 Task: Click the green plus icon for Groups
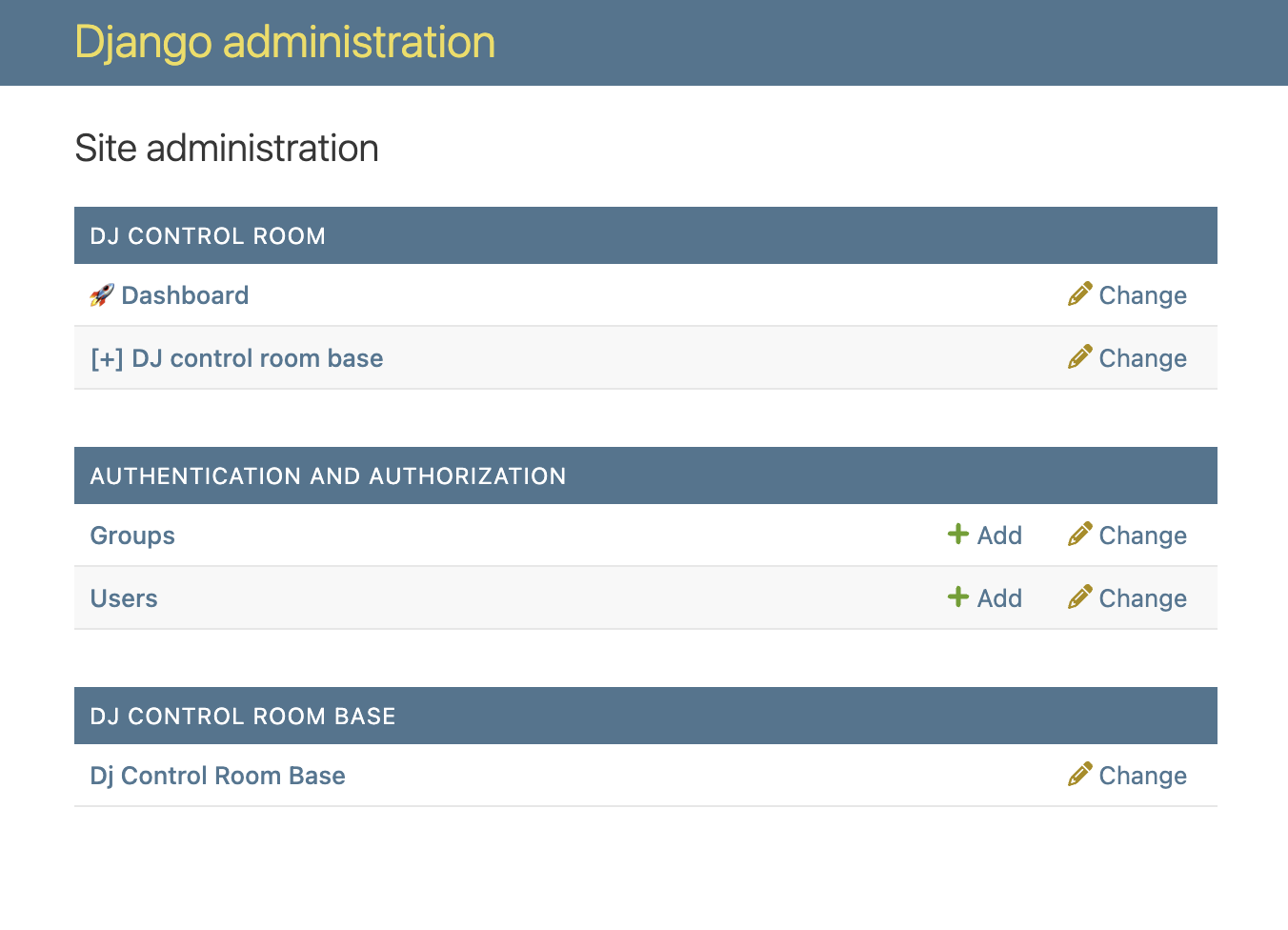click(x=958, y=535)
